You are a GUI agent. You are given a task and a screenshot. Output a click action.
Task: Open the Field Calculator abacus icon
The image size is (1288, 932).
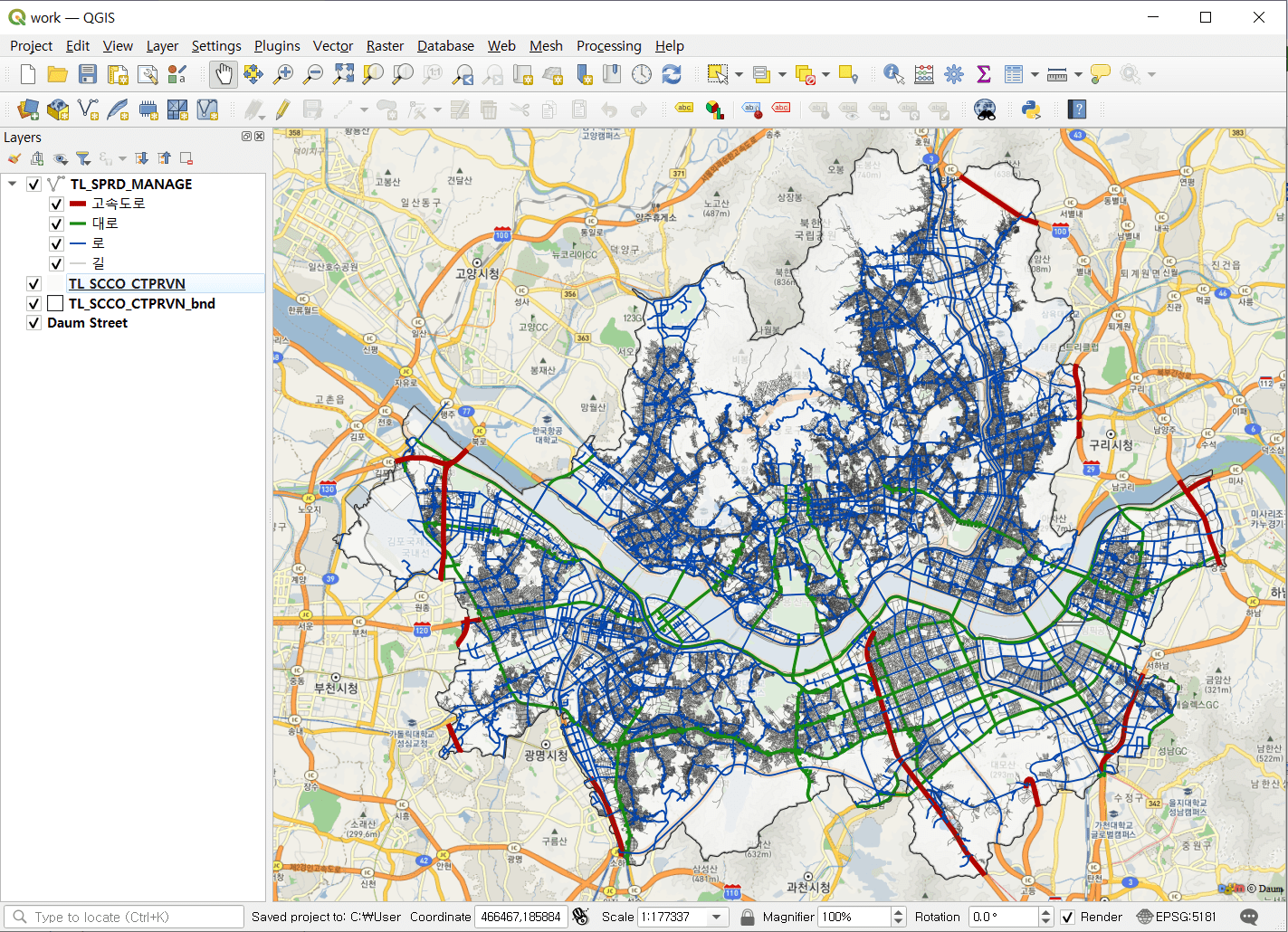pyautogui.click(x=924, y=74)
